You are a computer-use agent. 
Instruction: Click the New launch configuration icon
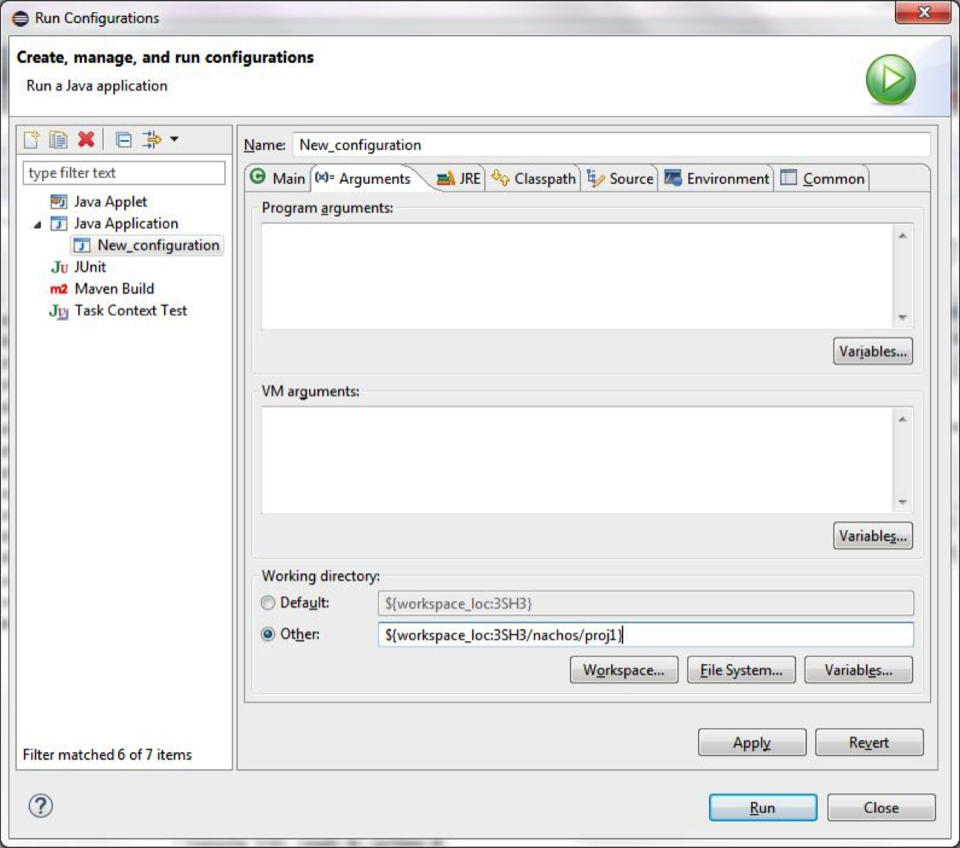32,139
